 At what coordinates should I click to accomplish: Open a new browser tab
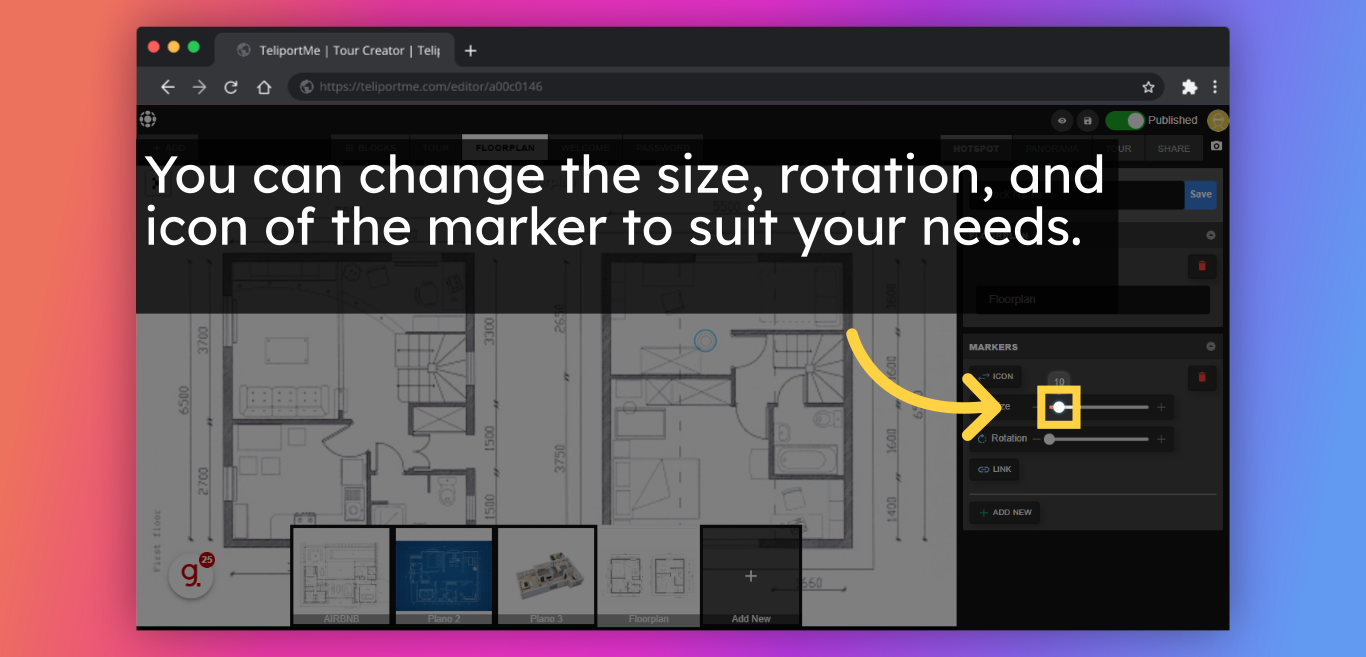click(x=471, y=50)
